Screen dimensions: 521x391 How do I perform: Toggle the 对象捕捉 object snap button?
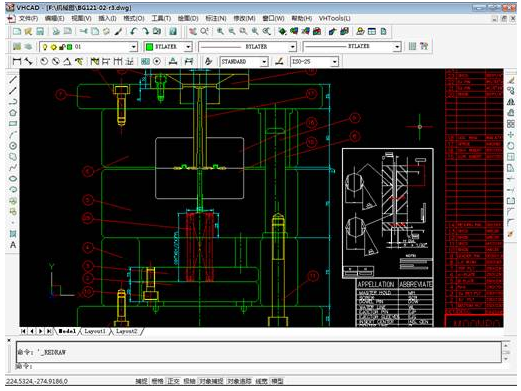(211, 381)
